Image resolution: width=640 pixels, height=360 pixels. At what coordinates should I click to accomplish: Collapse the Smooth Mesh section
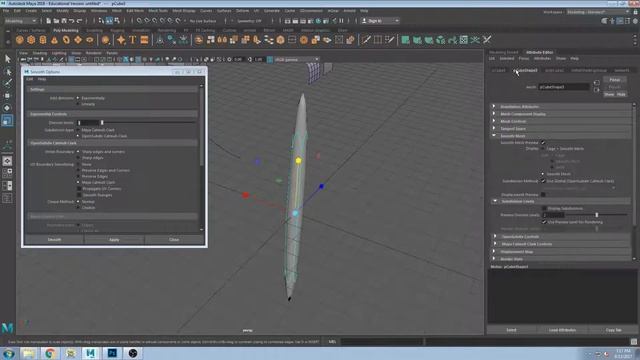pyautogui.click(x=562, y=136)
